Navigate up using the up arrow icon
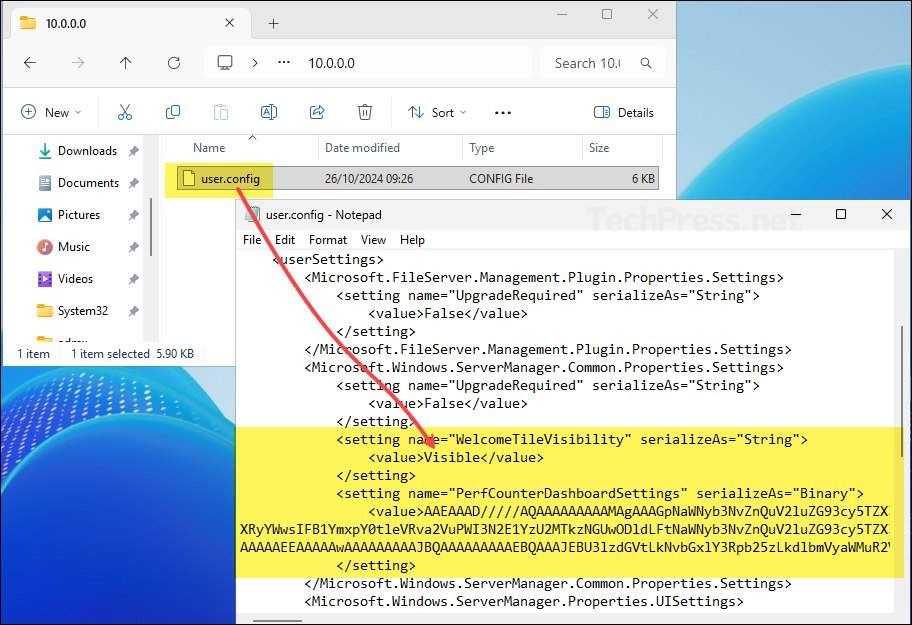 (x=125, y=62)
